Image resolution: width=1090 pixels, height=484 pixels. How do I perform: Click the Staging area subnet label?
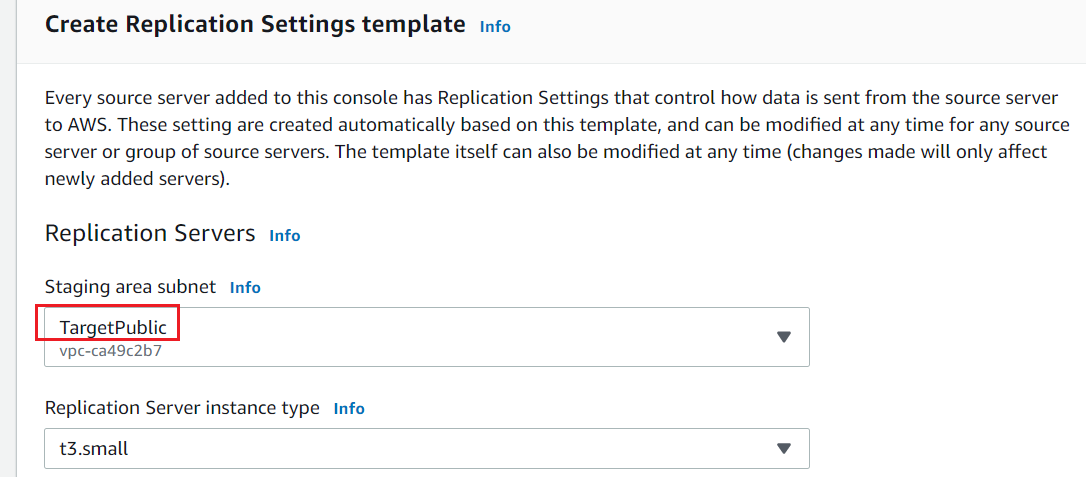(x=131, y=287)
